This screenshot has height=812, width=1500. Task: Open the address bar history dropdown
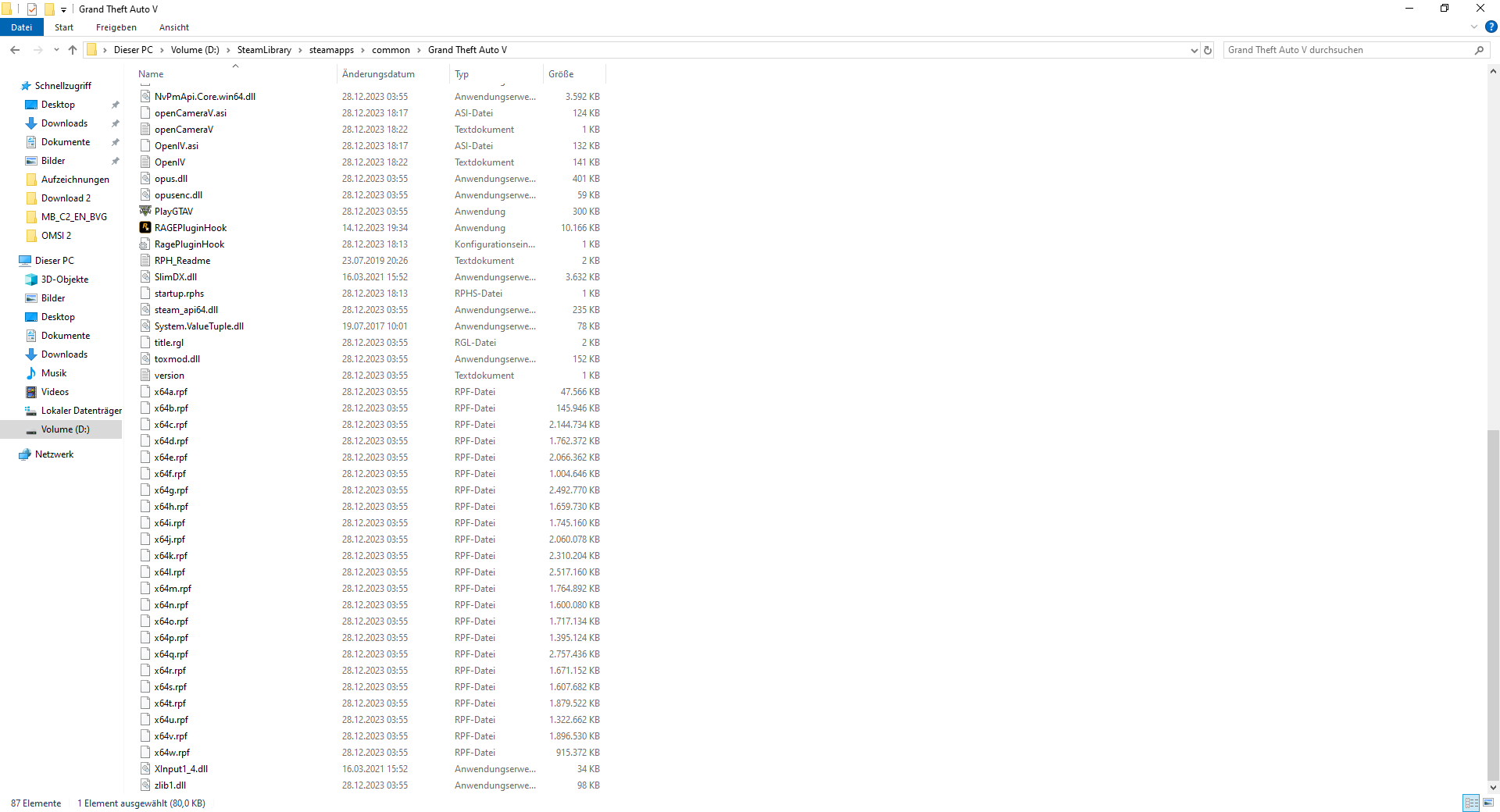point(1194,50)
